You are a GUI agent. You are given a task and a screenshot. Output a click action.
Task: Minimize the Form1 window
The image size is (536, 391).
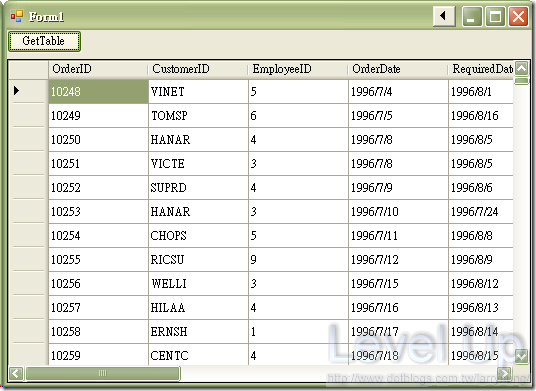[x=472, y=16]
